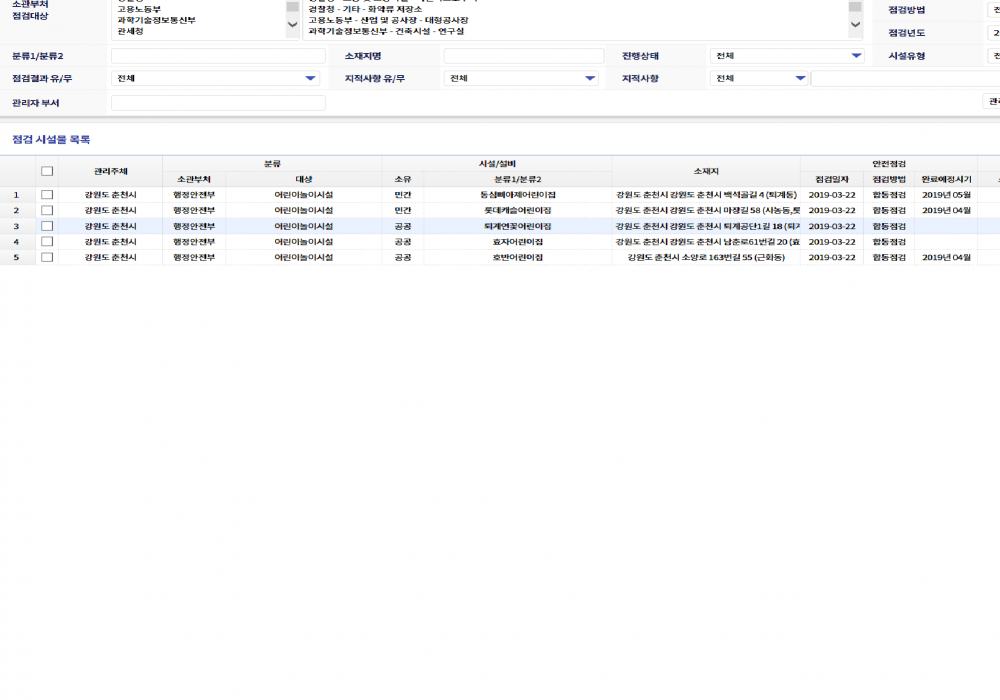Choose 과학기술정보통신부 - 건축시설 - 연구실 list item
The height and width of the screenshot is (700, 1000).
coord(386,31)
